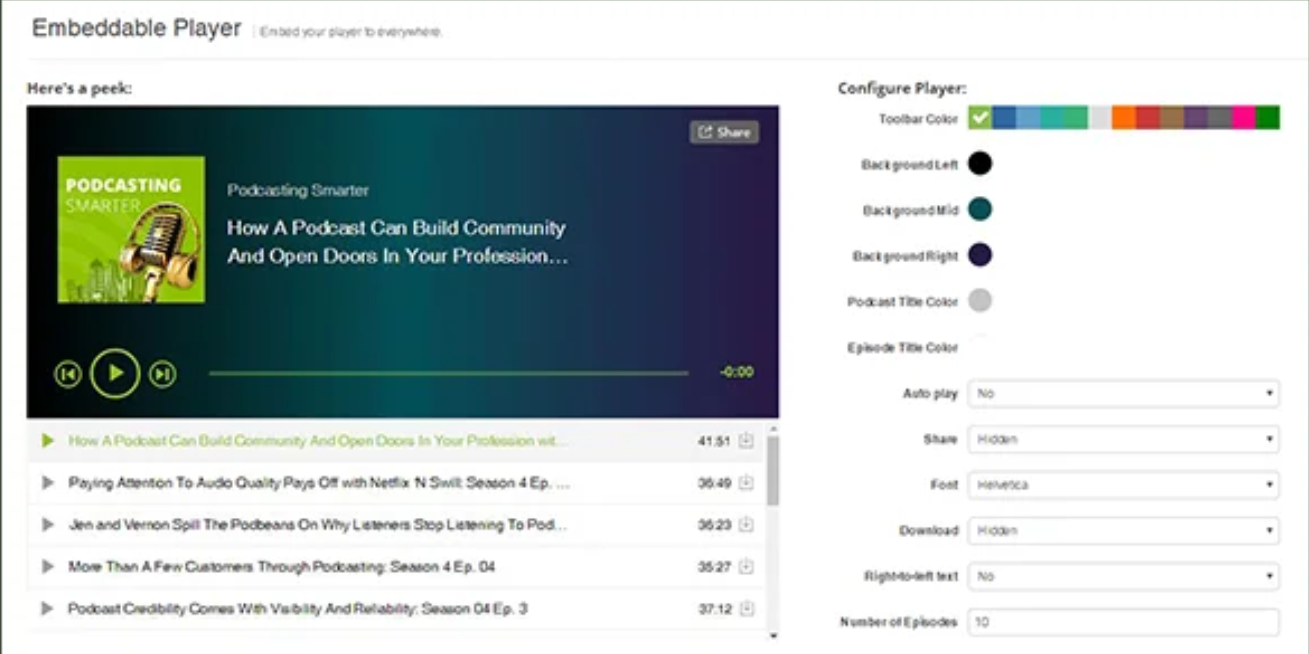The width and height of the screenshot is (1309, 654).
Task: Choose the purple toolbar color swatch
Action: (x=1195, y=118)
